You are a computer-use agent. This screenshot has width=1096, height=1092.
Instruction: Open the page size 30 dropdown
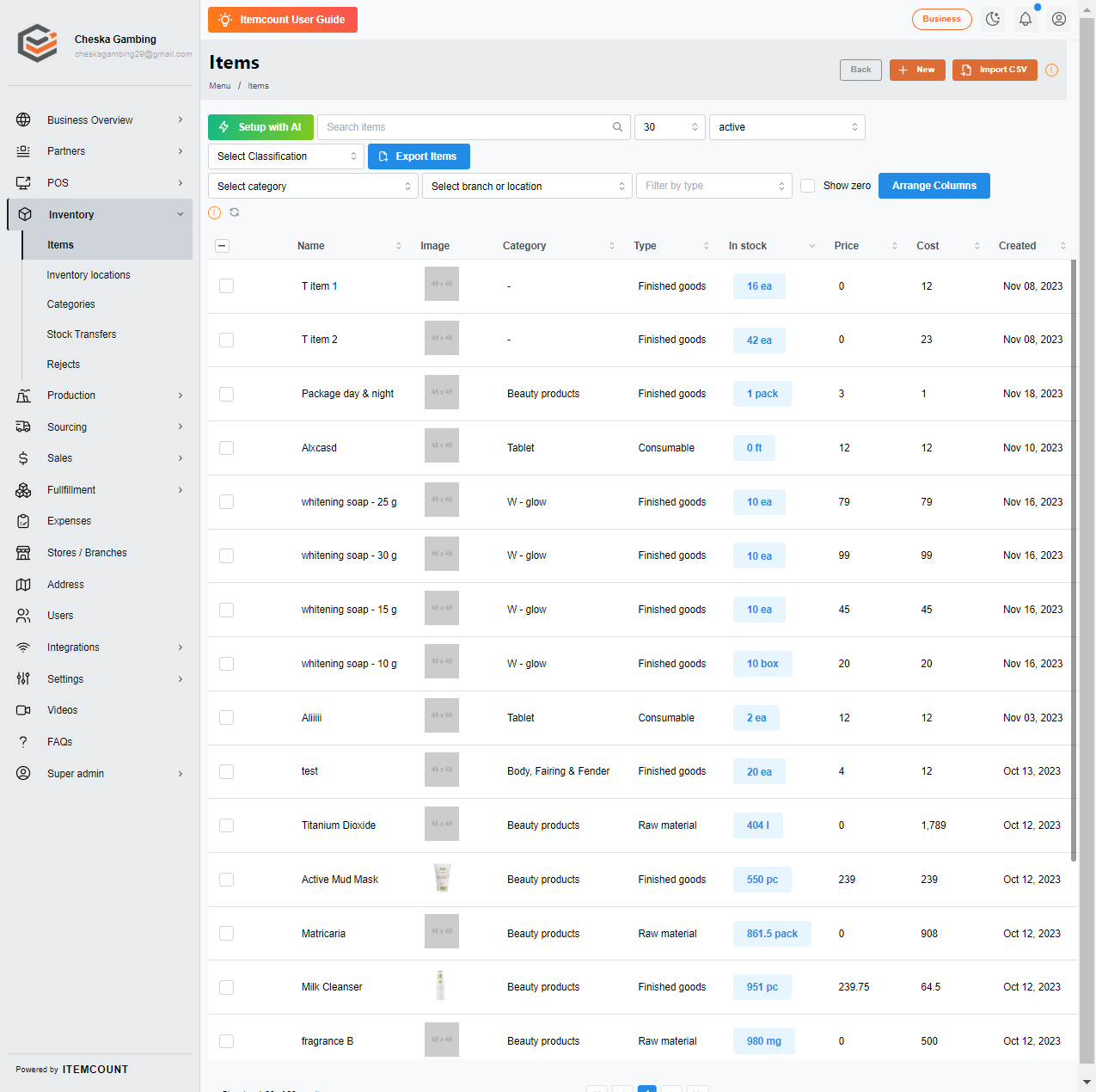[x=670, y=127]
